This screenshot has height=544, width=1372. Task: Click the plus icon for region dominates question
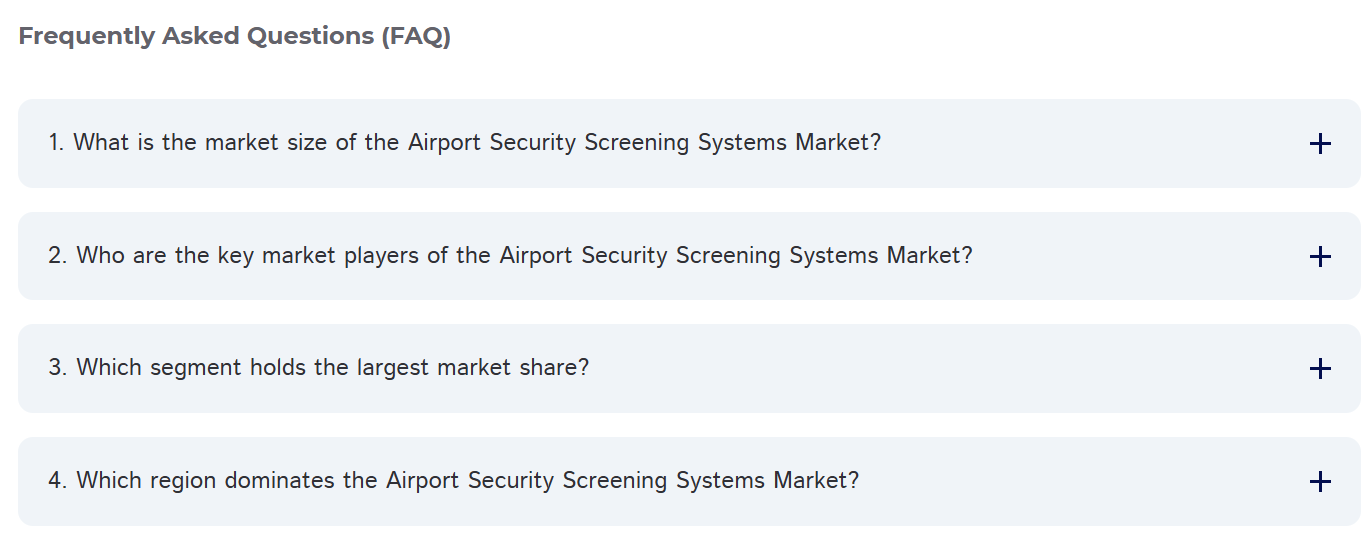[1320, 482]
